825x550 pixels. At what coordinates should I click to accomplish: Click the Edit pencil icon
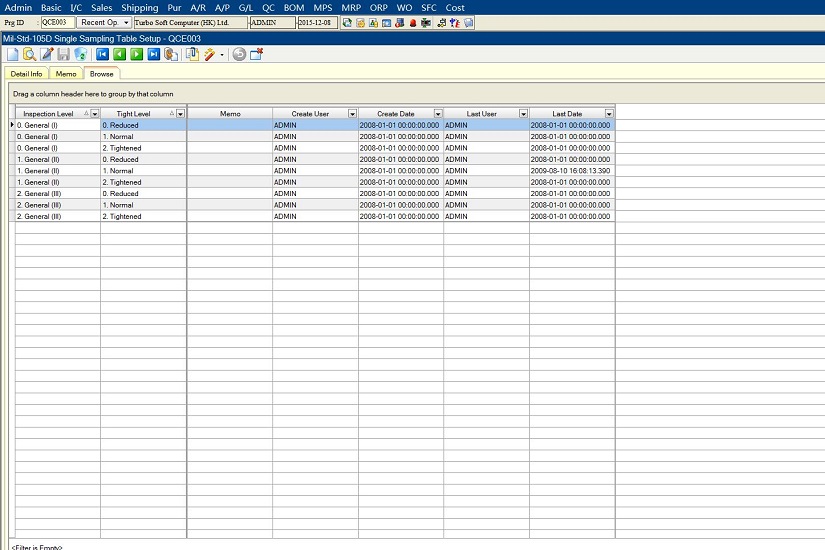pyautogui.click(x=47, y=54)
